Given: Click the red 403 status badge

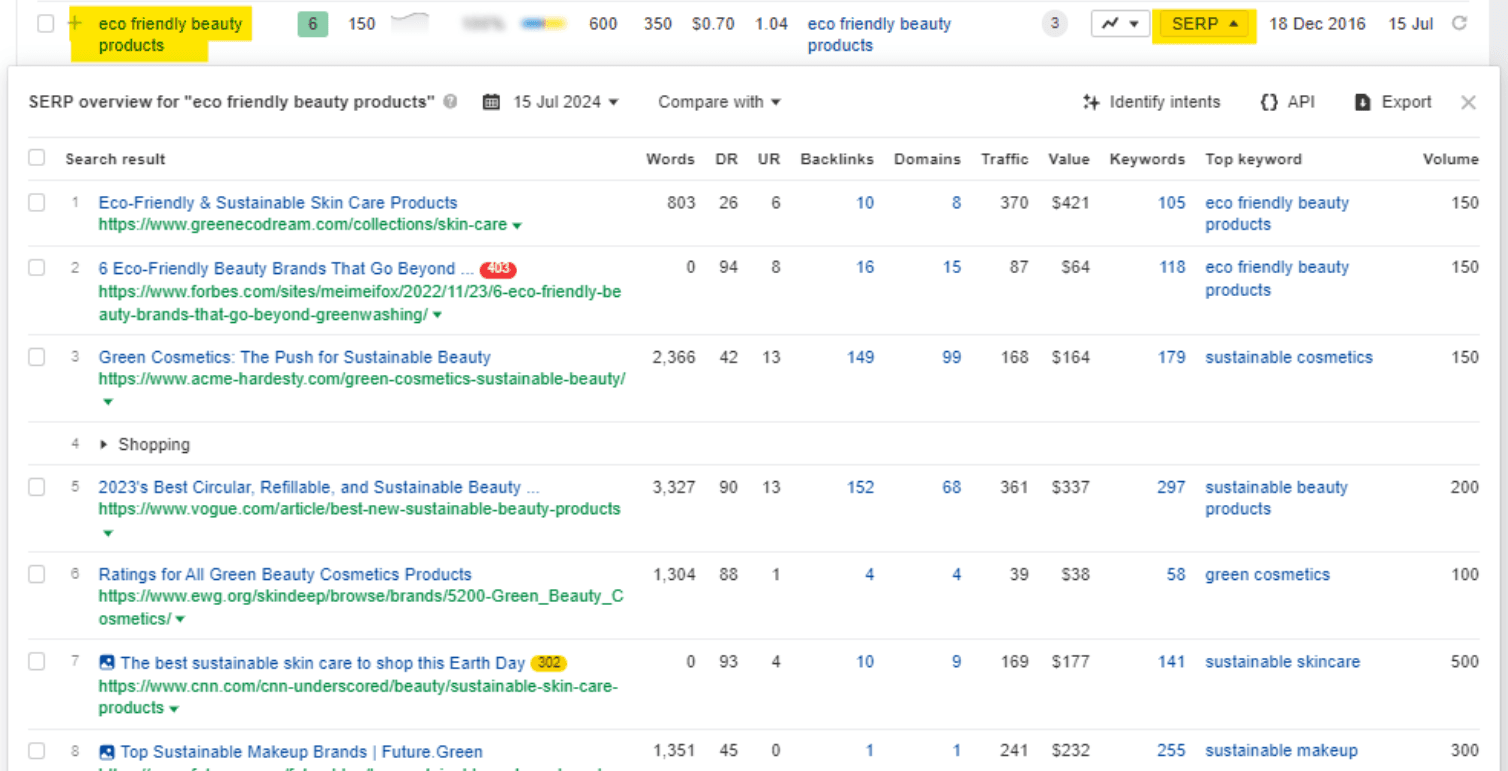Looking at the screenshot, I should (x=498, y=269).
